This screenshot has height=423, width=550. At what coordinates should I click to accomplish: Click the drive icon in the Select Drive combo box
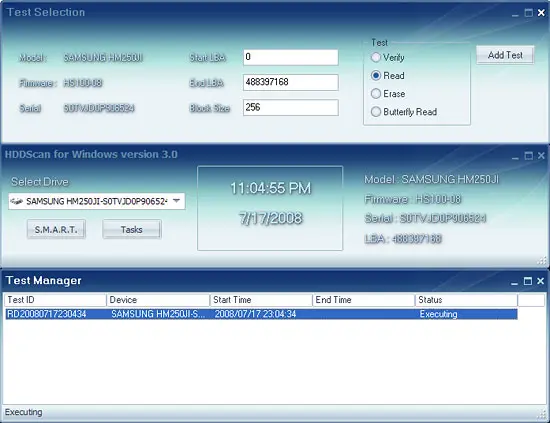click(16, 201)
